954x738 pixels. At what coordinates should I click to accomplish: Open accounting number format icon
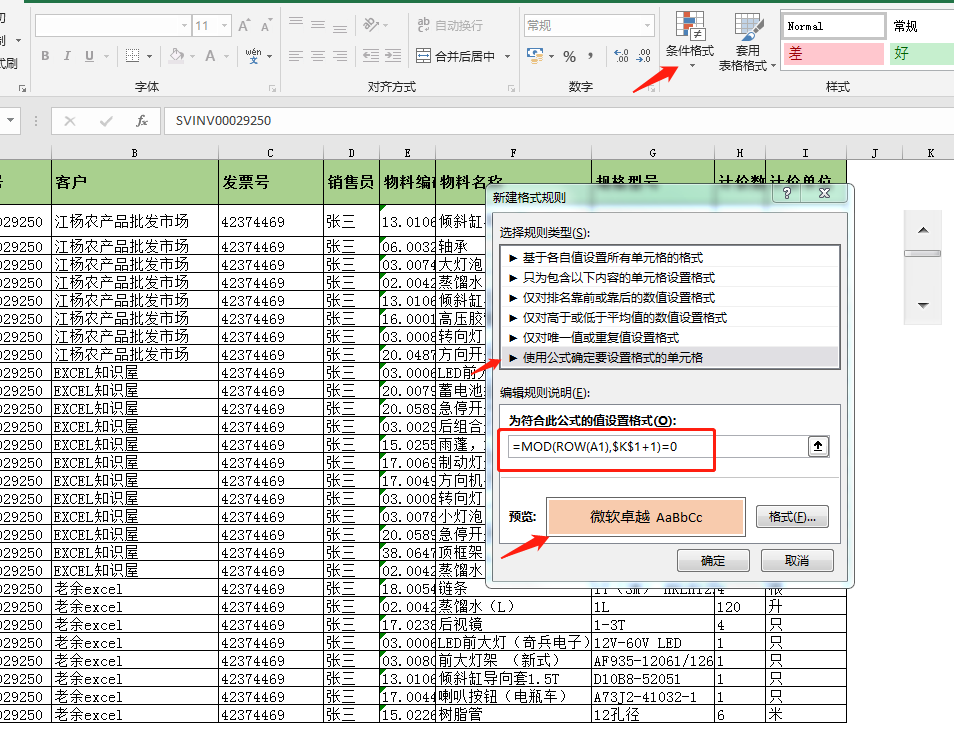pyautogui.click(x=535, y=56)
